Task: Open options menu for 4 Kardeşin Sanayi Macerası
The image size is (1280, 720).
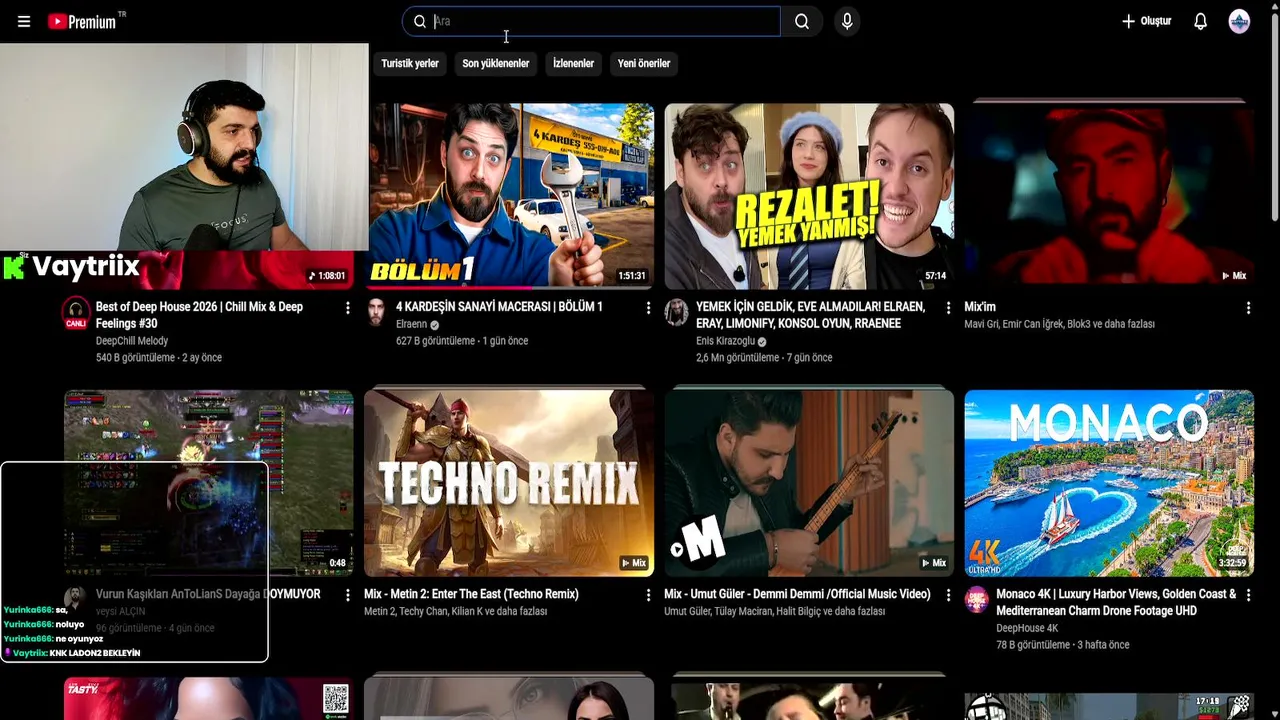Action: 648,308
